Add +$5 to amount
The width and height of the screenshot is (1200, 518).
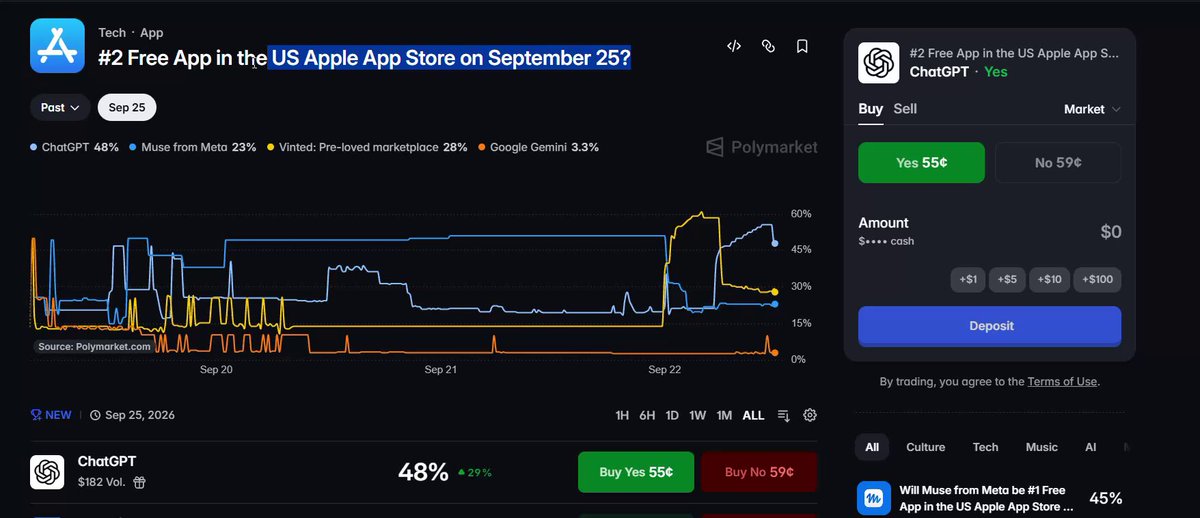1007,280
